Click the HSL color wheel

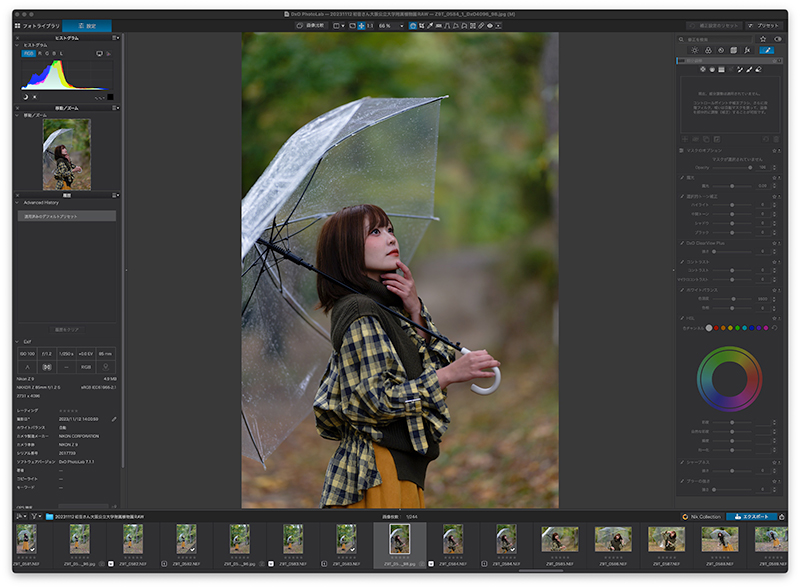click(730, 379)
